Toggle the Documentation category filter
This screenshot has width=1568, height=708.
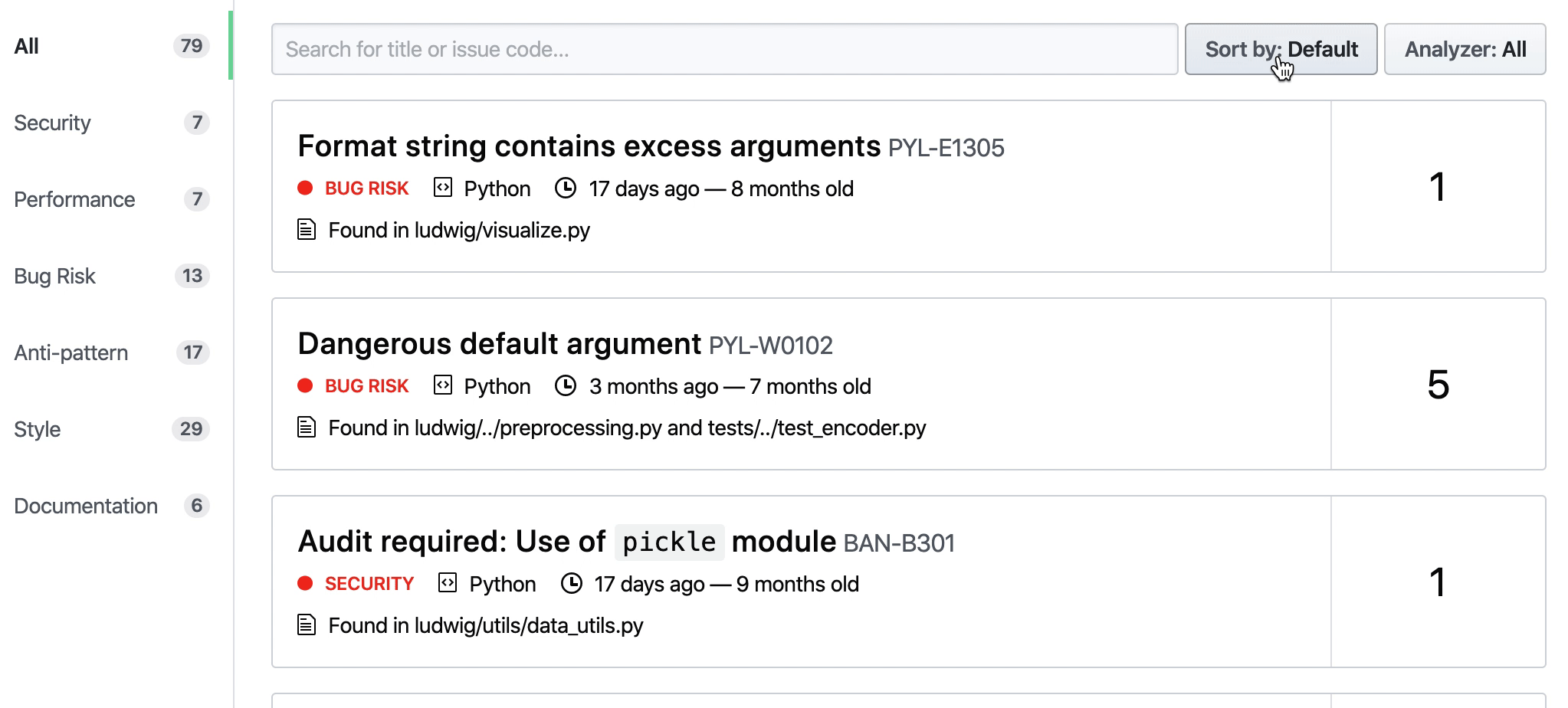[85, 506]
